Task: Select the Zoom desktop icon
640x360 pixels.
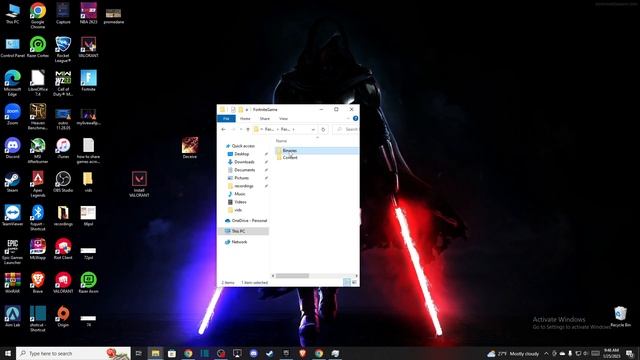Action: pyautogui.click(x=12, y=114)
